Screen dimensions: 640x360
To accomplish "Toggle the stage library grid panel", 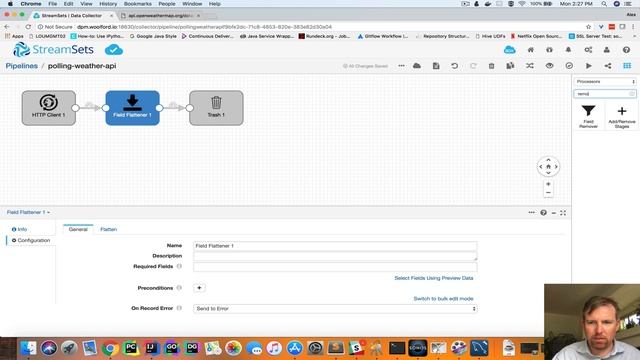I will pos(627,66).
